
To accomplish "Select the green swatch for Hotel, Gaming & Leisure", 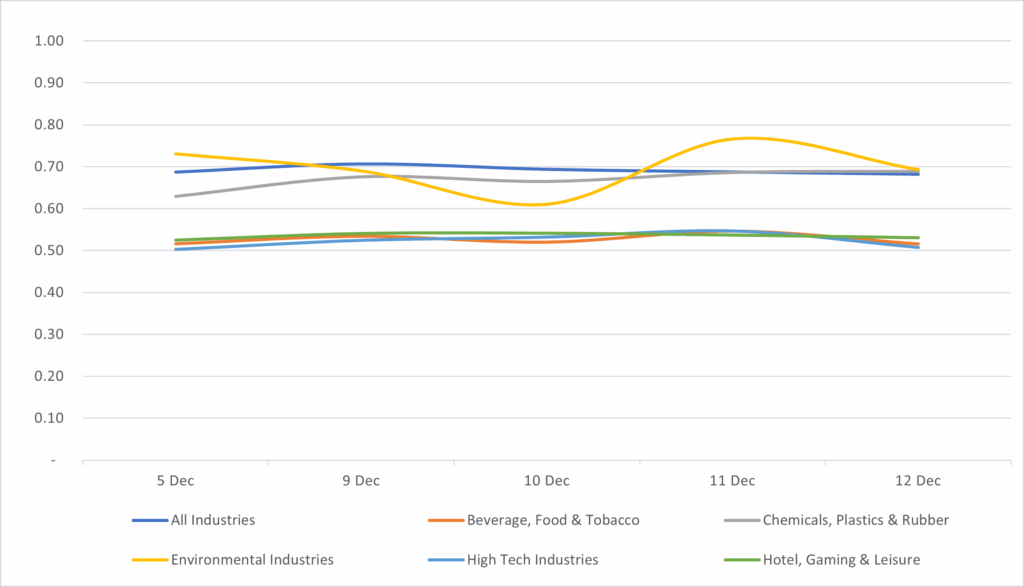I will point(739,560).
